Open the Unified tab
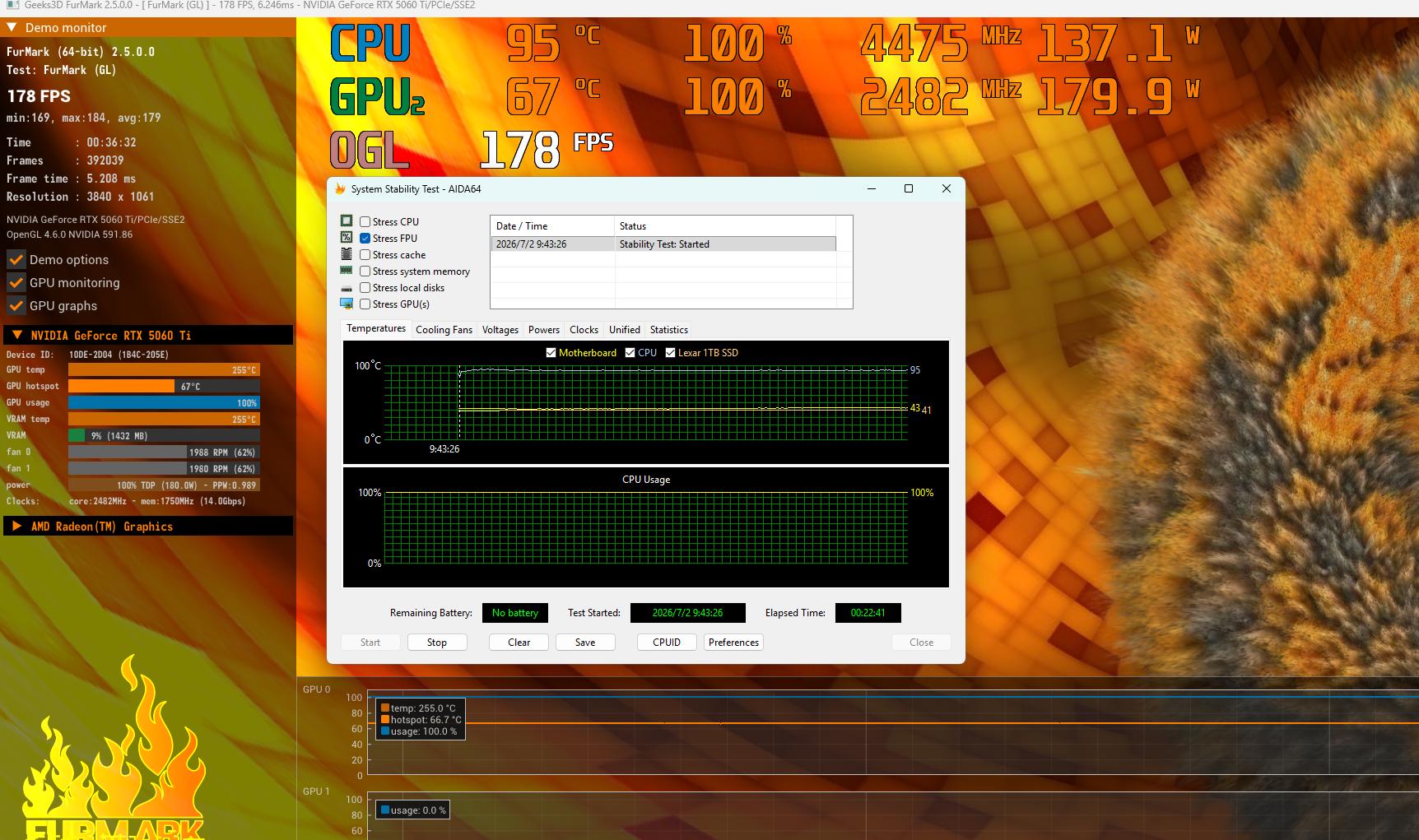The image size is (1419, 840). point(625,330)
